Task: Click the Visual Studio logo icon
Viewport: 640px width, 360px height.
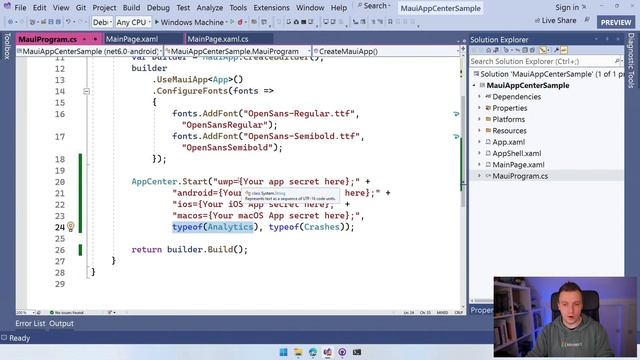Action: pos(7,6)
